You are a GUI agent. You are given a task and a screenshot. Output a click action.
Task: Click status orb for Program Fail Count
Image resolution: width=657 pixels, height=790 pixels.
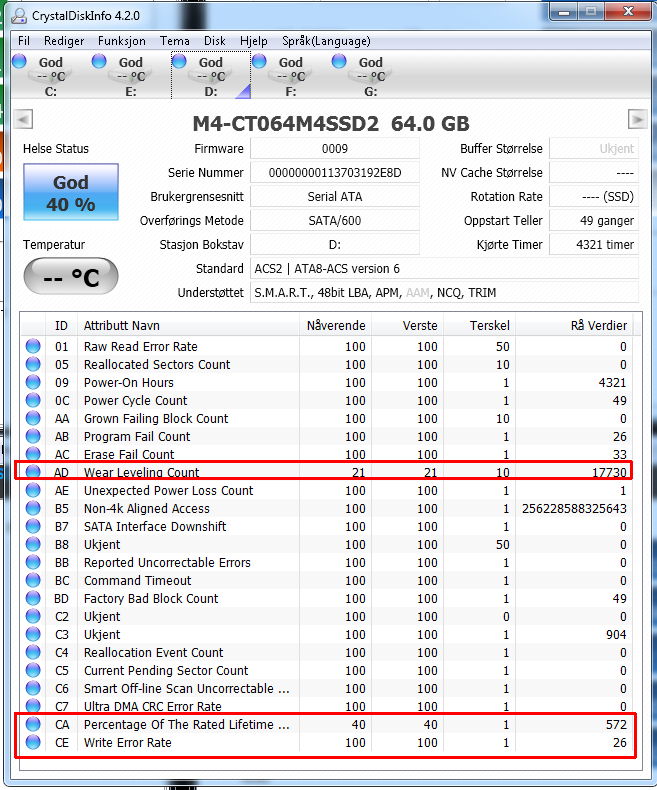pyautogui.click(x=33, y=436)
